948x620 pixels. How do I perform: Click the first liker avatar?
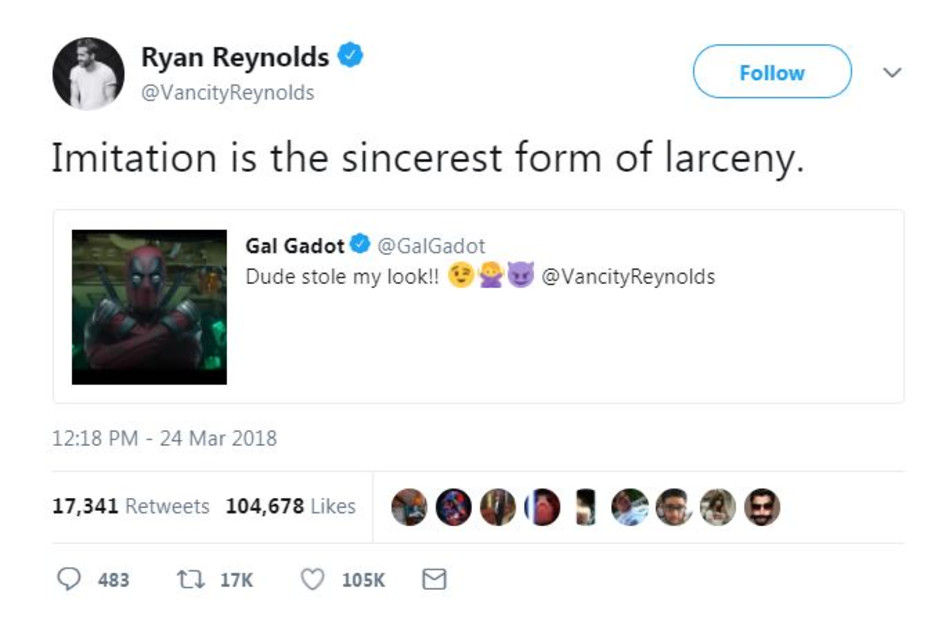coord(408,507)
